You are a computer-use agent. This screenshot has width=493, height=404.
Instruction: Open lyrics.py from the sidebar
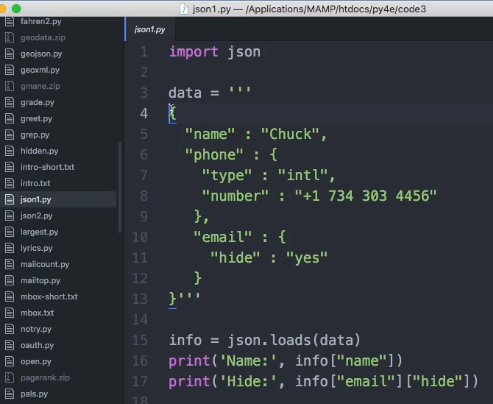(36, 248)
